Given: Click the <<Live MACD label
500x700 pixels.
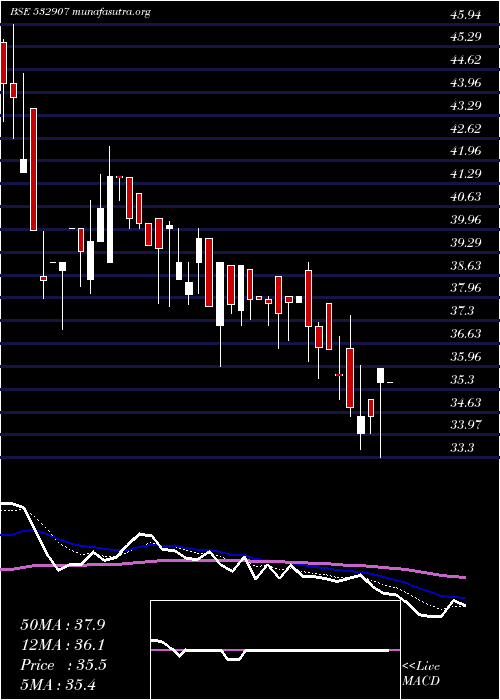Looking at the screenshot, I should 421,674.
